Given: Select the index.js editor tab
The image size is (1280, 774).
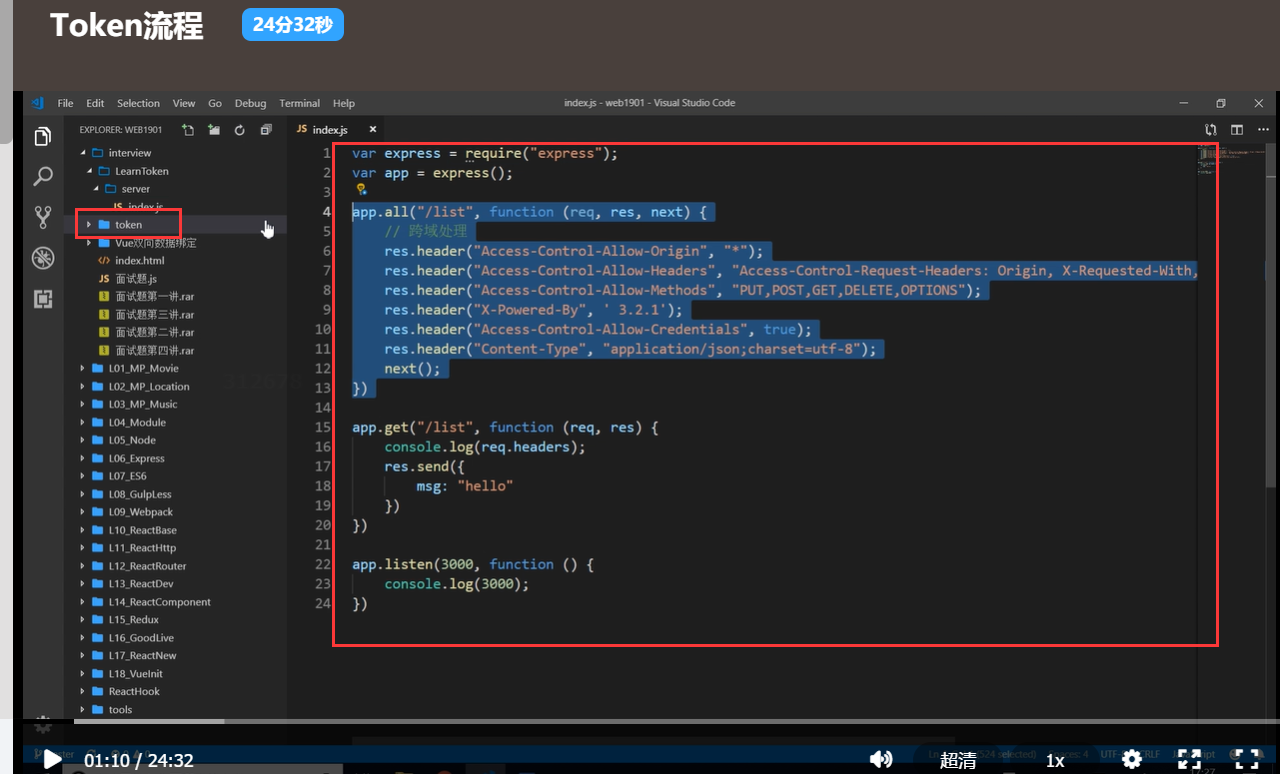Looking at the screenshot, I should [337, 130].
